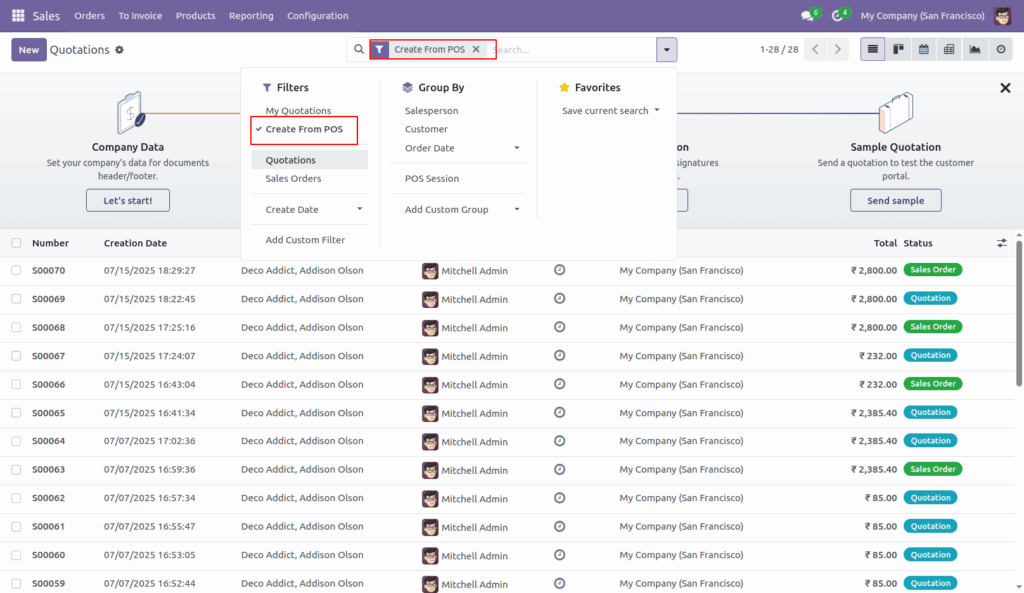
Task: Switch to the Activity view
Action: [x=998, y=48]
